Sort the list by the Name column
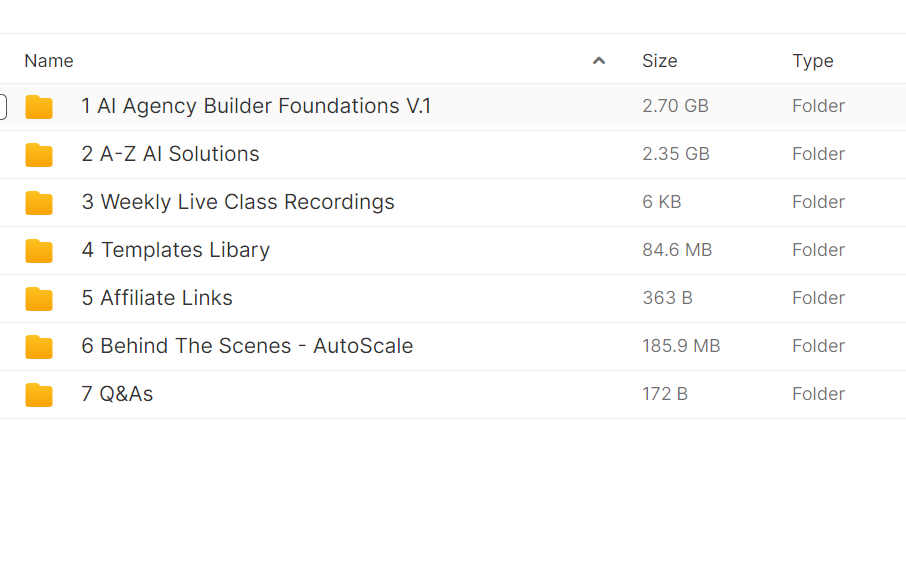The width and height of the screenshot is (906, 582). point(49,61)
